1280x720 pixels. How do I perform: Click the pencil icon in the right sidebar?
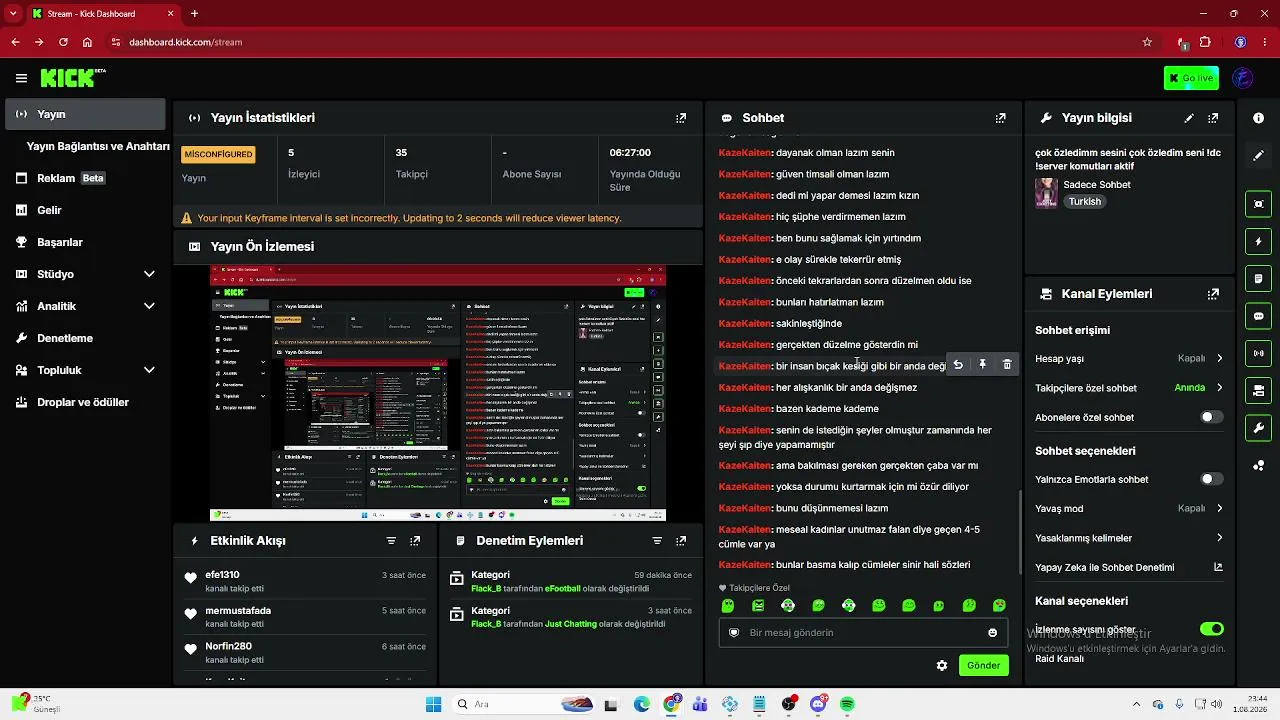click(1258, 156)
